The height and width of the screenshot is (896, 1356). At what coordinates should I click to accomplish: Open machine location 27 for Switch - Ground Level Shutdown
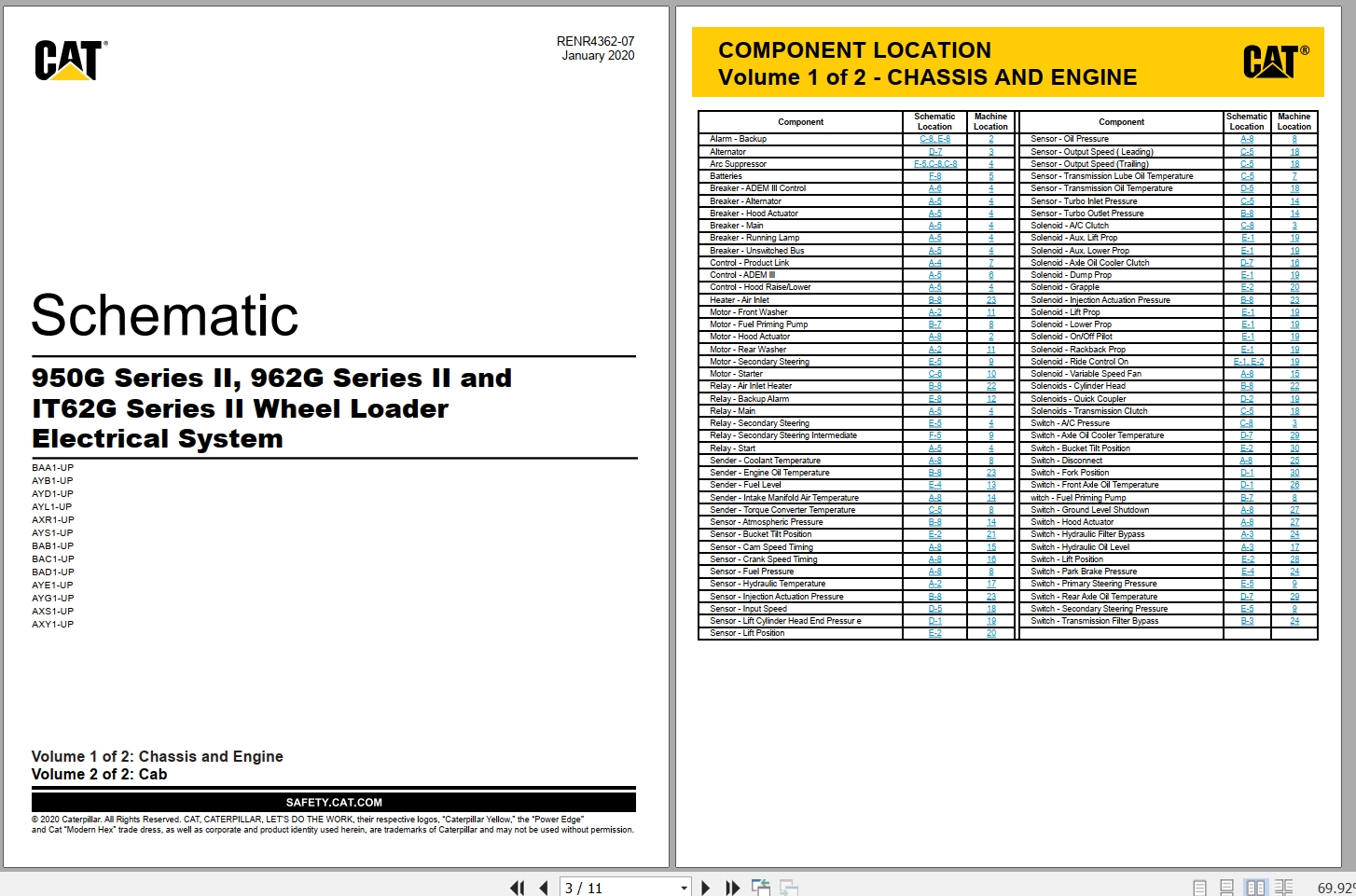click(x=1294, y=510)
